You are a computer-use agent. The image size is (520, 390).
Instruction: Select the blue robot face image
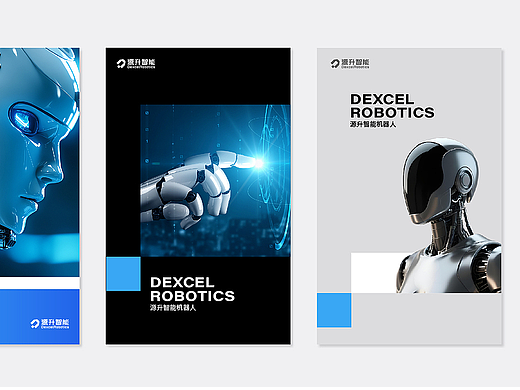tap(40, 162)
